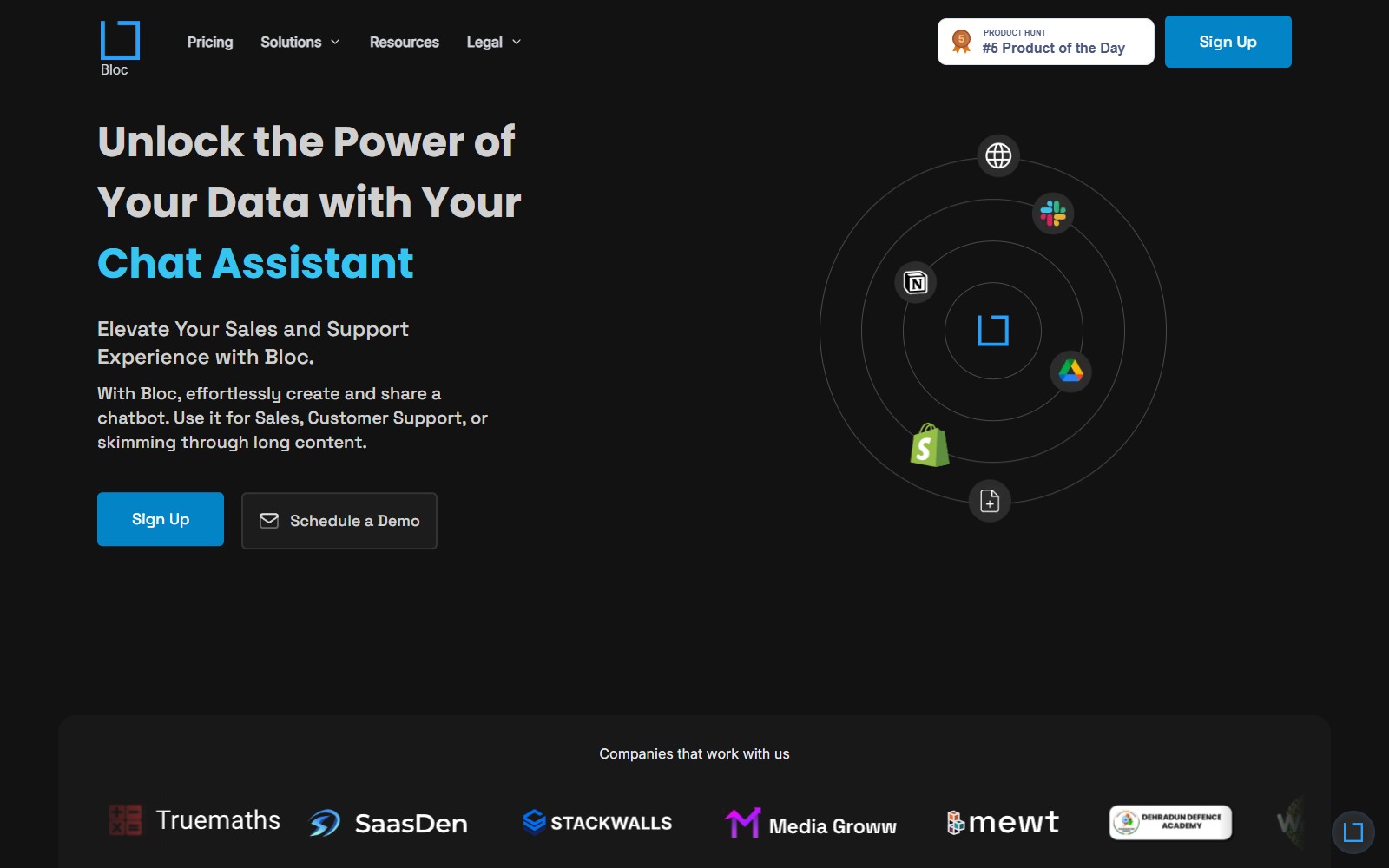
Task: Open the Bloc chat widget bubble
Action: [x=1353, y=832]
